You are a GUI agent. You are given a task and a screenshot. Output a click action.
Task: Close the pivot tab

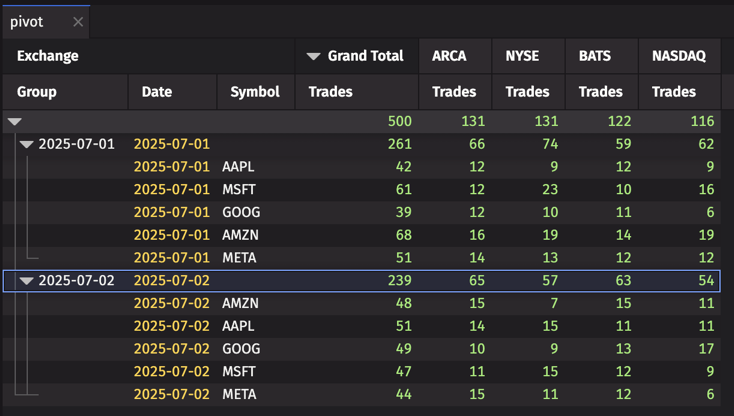coord(78,22)
